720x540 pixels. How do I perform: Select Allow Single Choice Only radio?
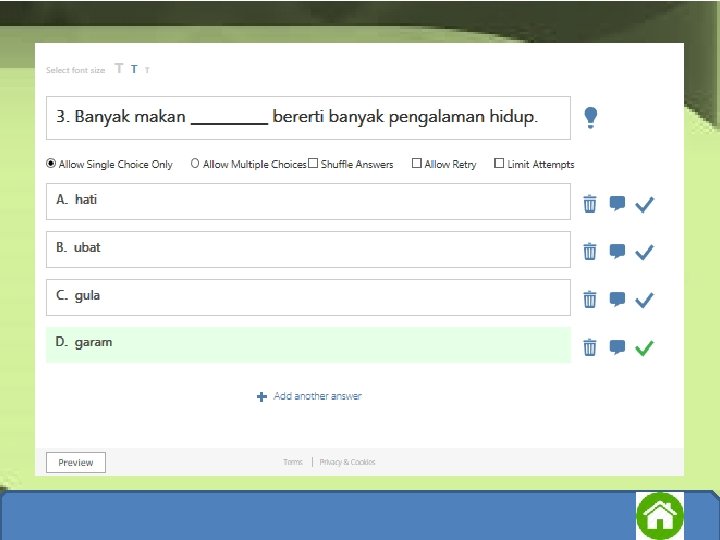tap(51, 163)
